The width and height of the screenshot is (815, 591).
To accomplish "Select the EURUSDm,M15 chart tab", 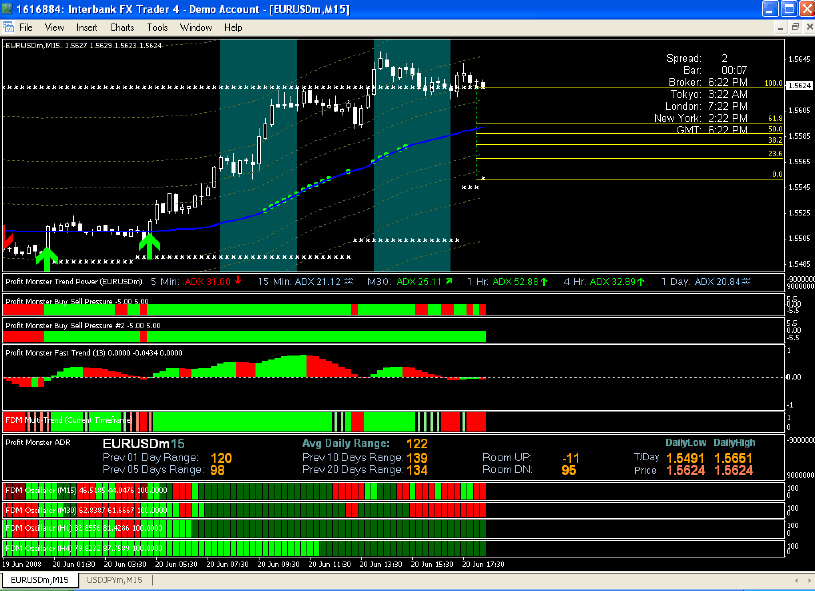I will (40, 580).
